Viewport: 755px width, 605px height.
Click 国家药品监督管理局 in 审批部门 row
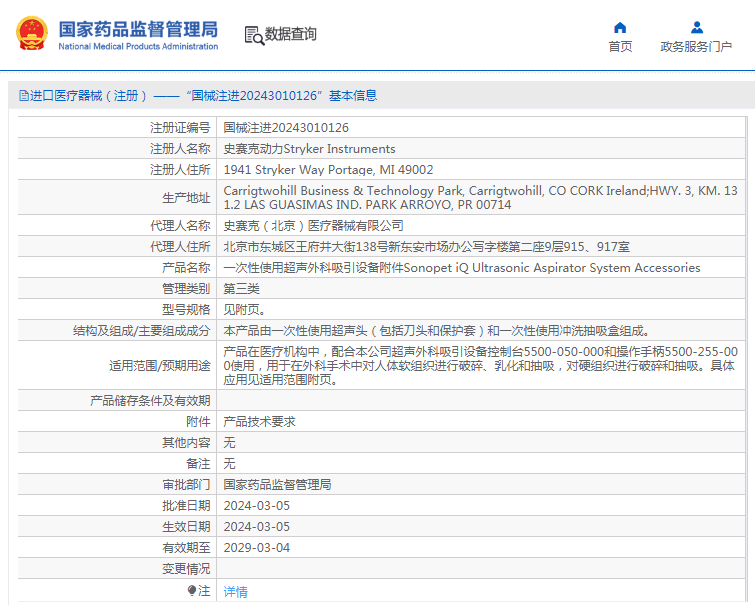pos(277,485)
